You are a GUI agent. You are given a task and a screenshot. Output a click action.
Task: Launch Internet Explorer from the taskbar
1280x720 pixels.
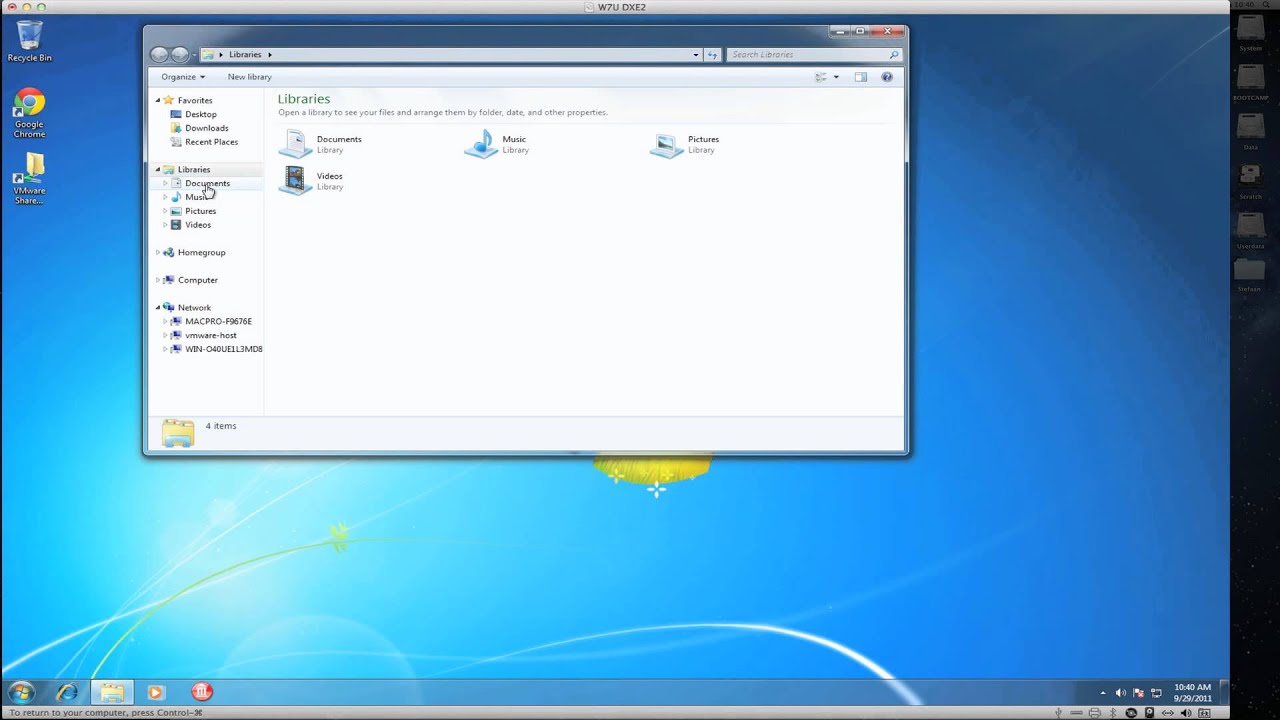coord(67,692)
